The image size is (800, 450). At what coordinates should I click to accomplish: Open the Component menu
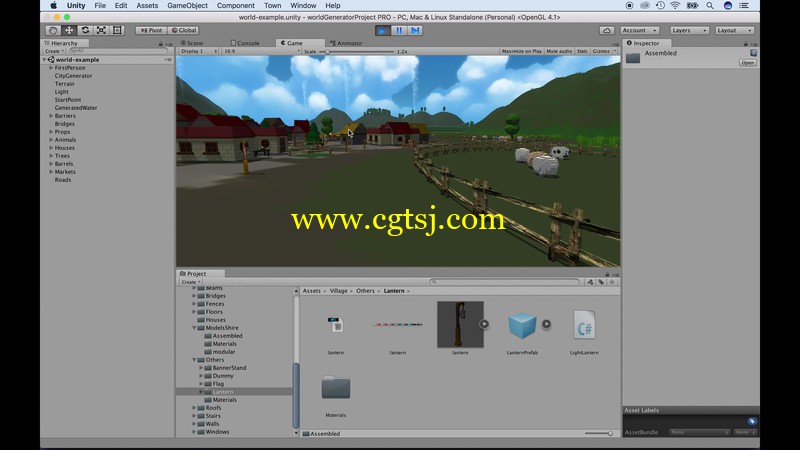point(236,6)
